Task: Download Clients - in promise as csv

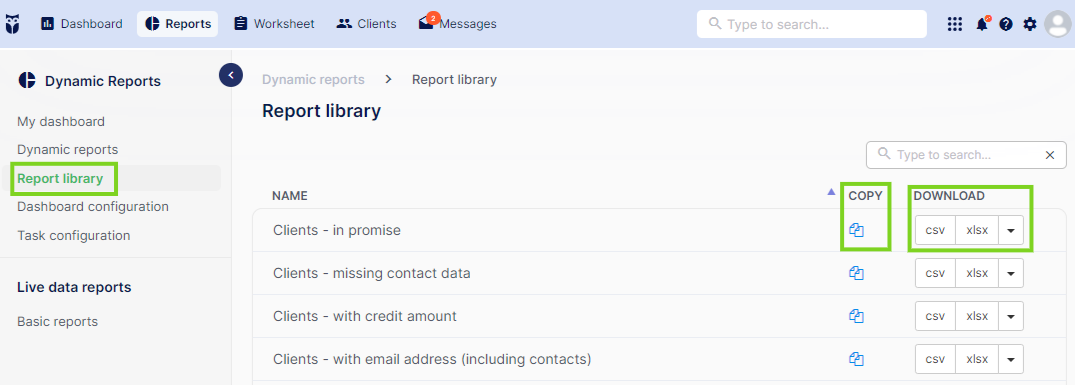Action: point(935,231)
